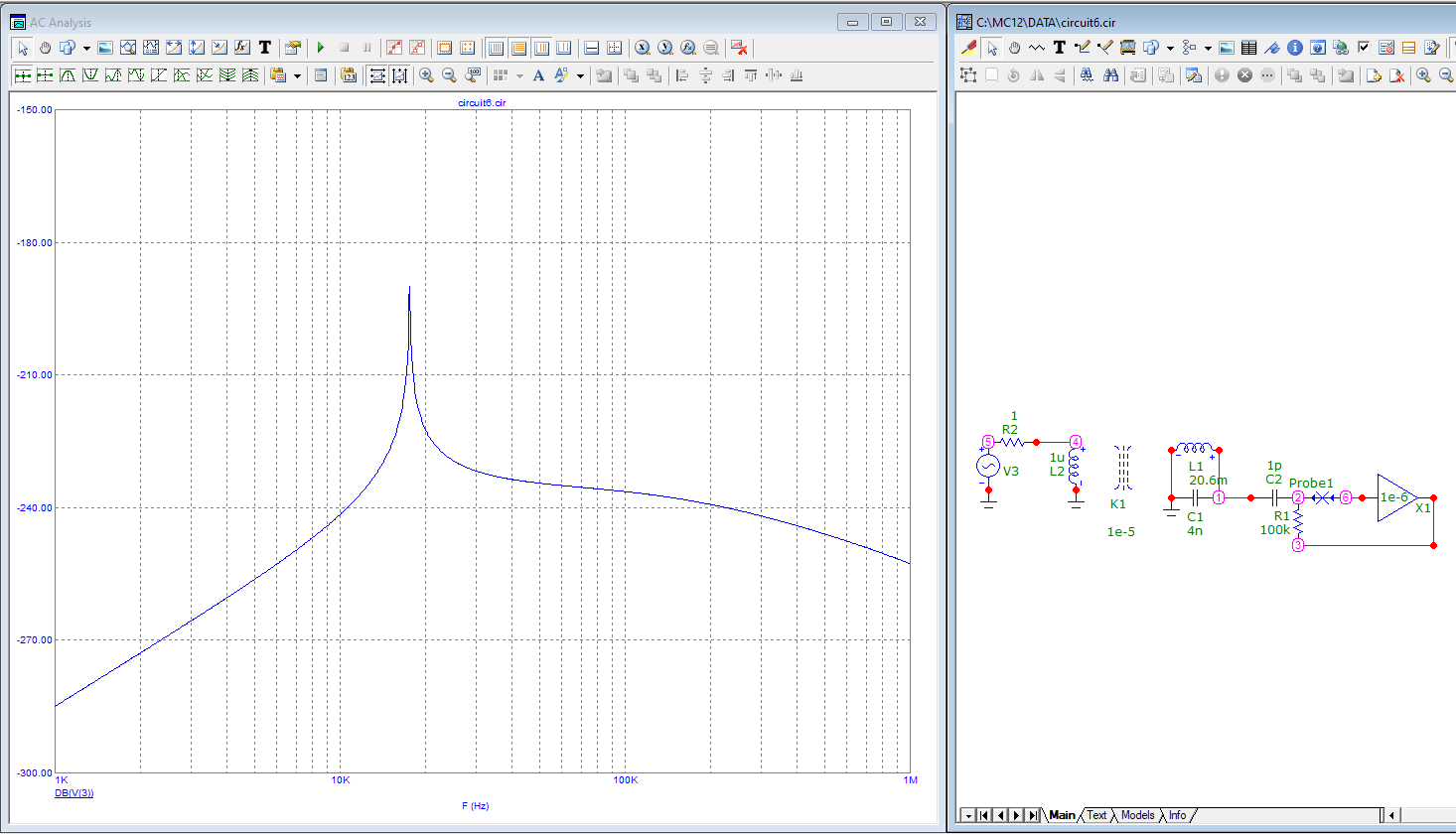Toggle the vertical grid lines button

tap(497, 47)
